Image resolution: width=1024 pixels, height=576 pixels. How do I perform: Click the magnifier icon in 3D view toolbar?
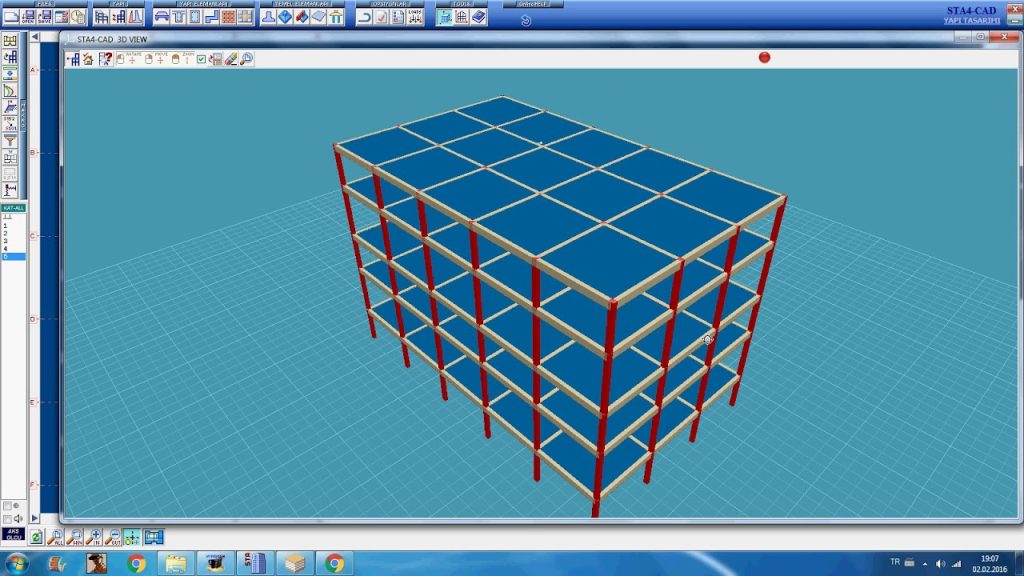pyautogui.click(x=246, y=59)
